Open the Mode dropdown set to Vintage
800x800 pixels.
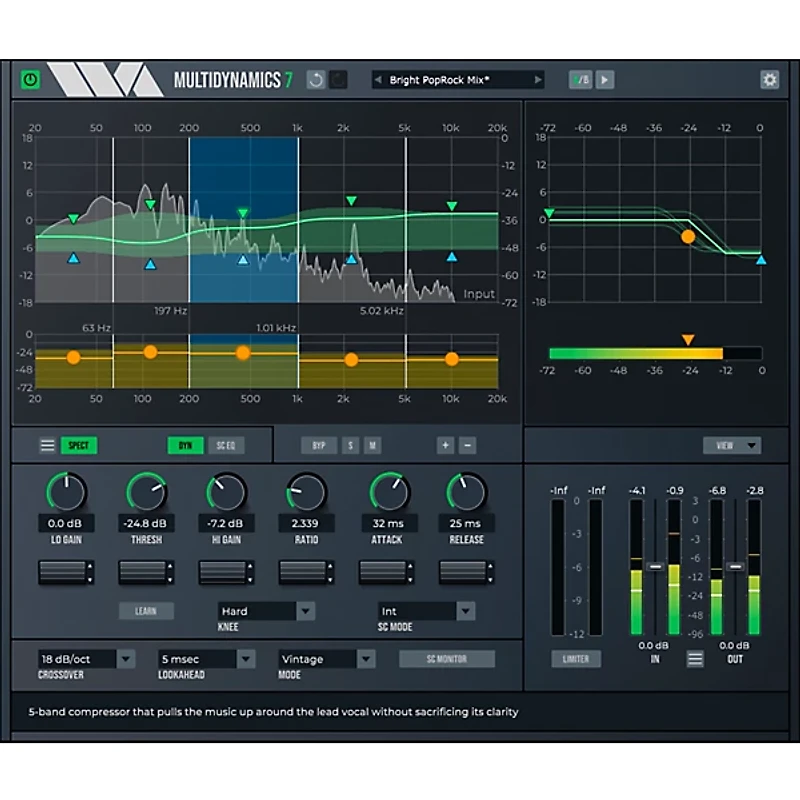pyautogui.click(x=327, y=659)
